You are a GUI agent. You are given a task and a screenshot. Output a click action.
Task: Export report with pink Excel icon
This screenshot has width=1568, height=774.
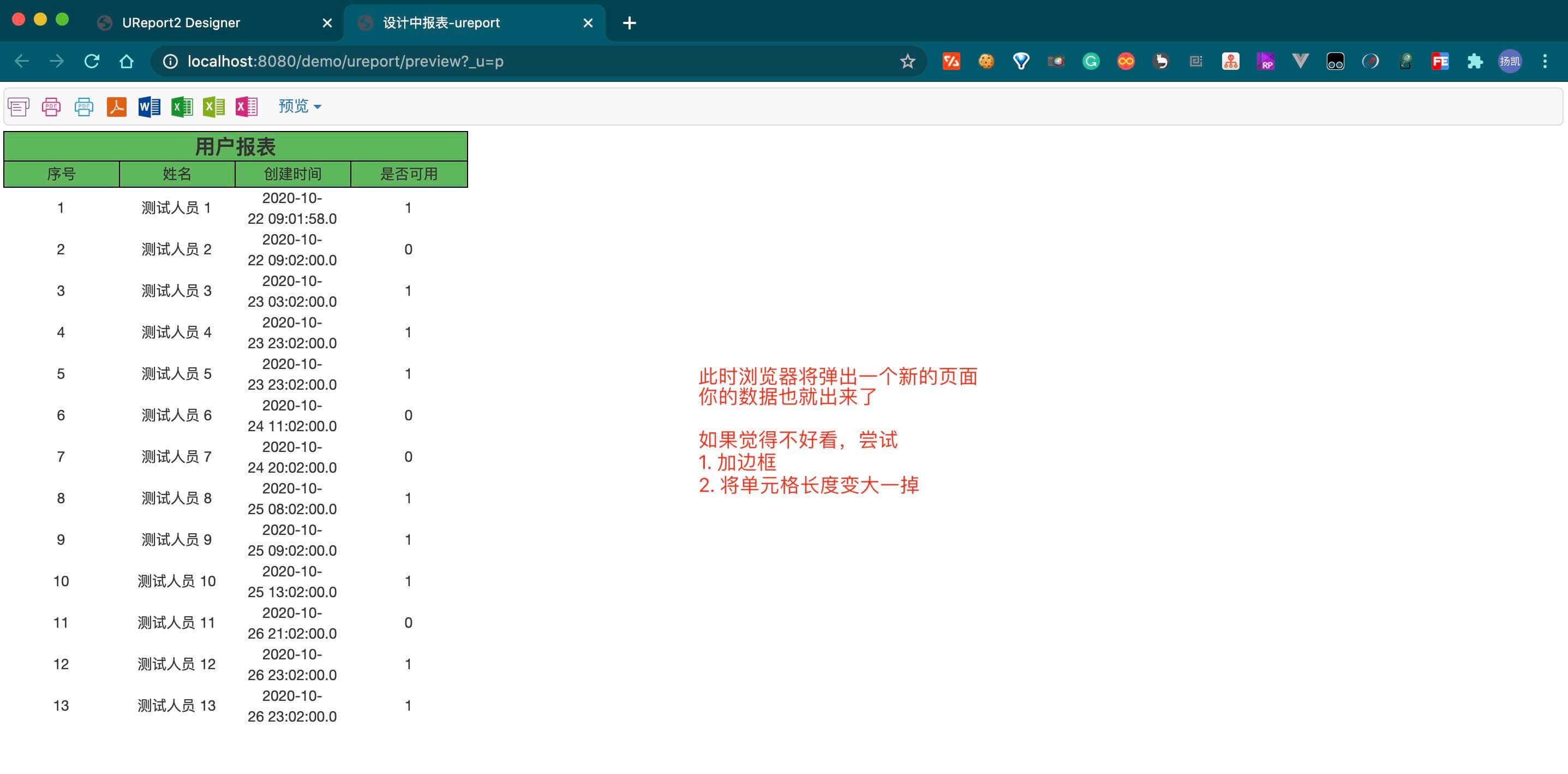pos(247,106)
